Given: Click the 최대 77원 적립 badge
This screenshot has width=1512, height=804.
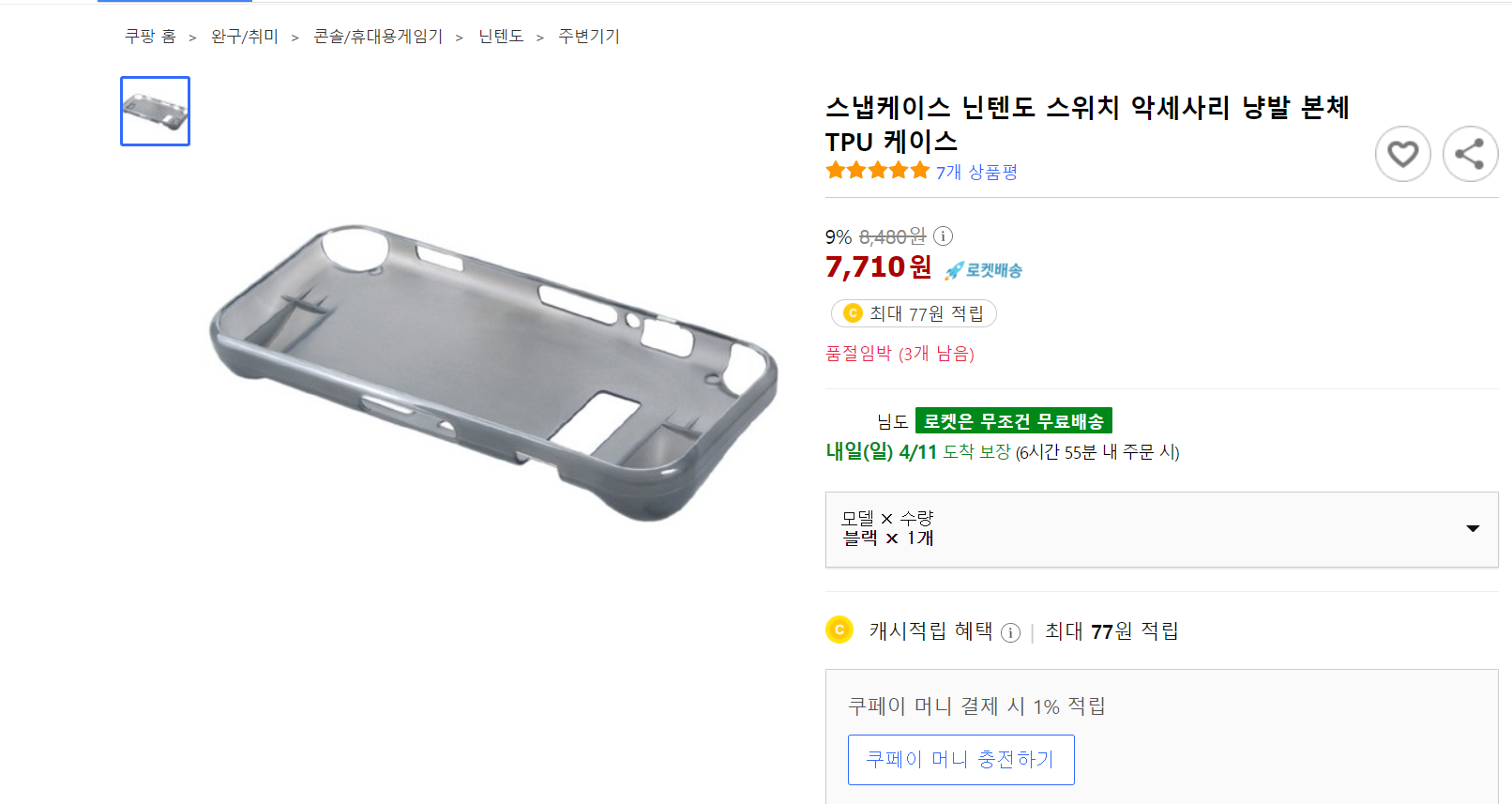Looking at the screenshot, I should (x=914, y=313).
